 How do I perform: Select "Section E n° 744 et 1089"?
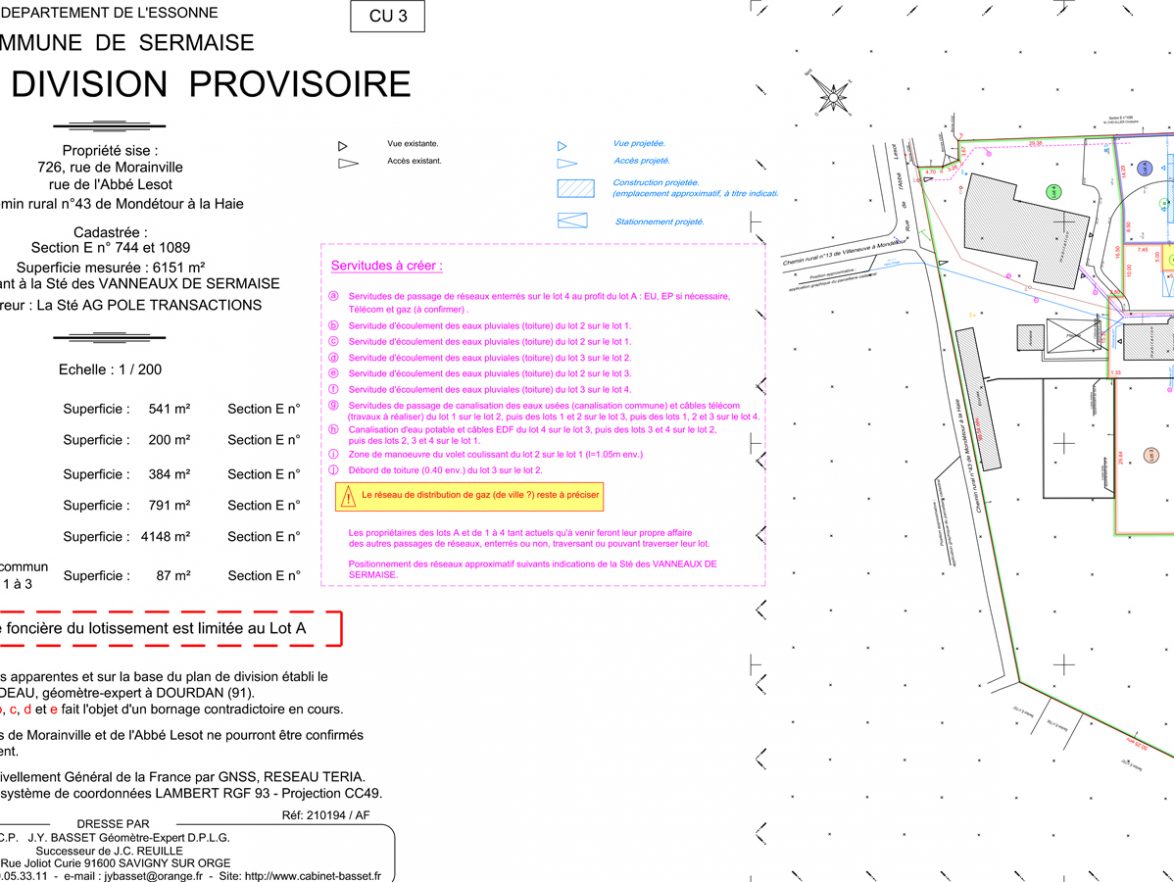[x=111, y=248]
